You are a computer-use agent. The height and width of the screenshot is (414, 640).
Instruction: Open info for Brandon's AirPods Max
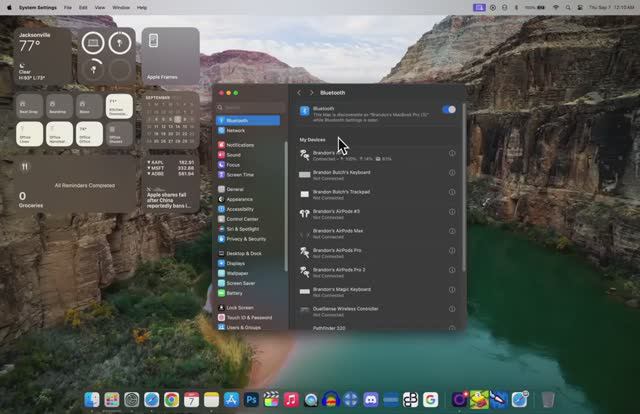click(452, 231)
